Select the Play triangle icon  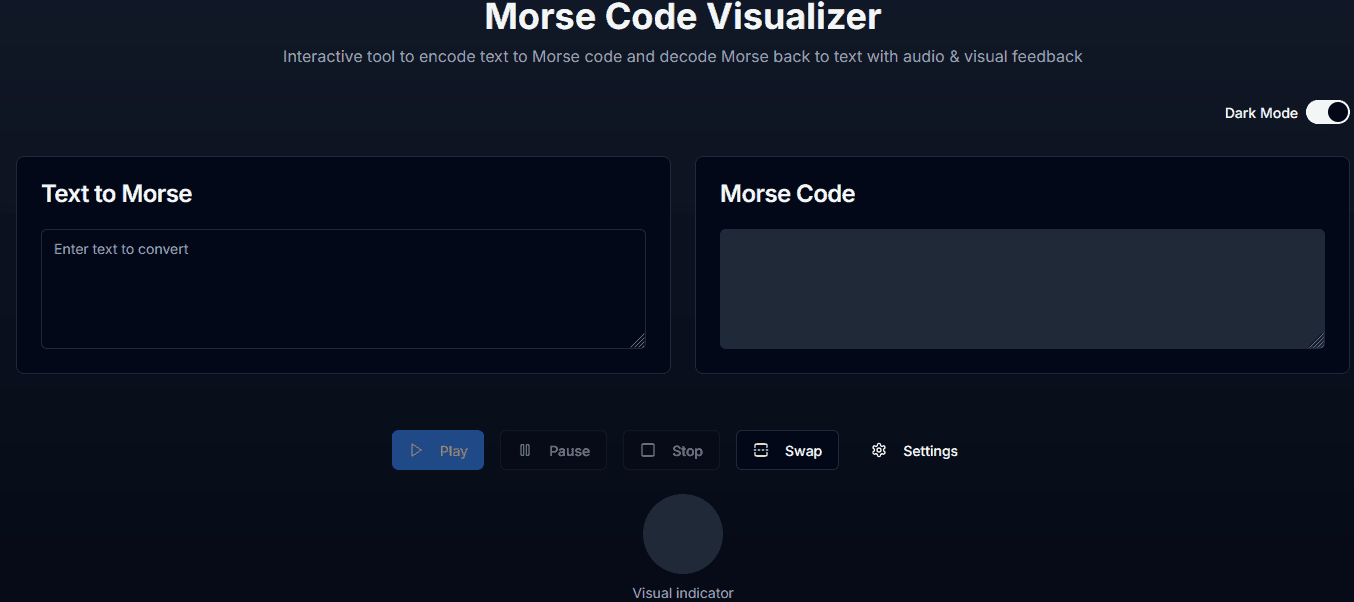tap(417, 450)
